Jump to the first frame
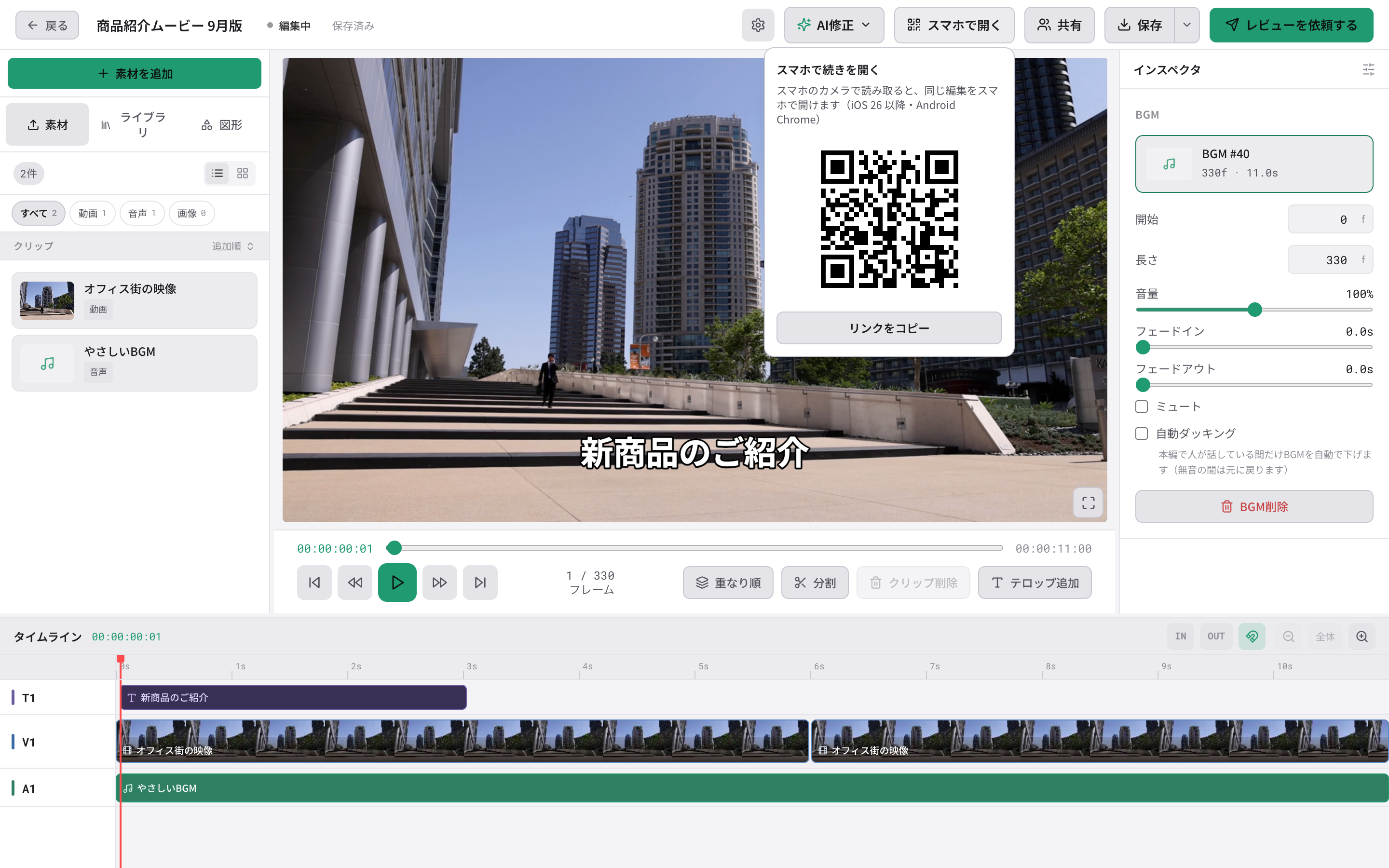 (314, 583)
